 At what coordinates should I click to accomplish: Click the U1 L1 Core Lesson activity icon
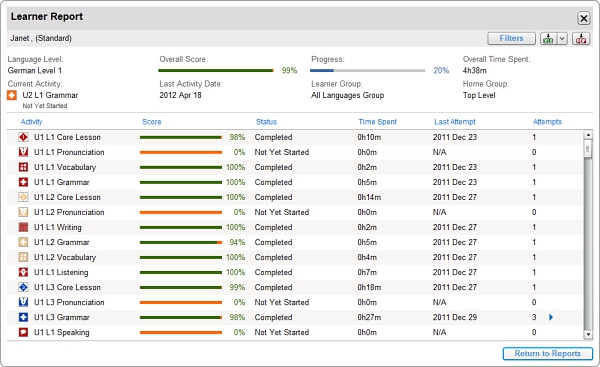tap(23, 137)
